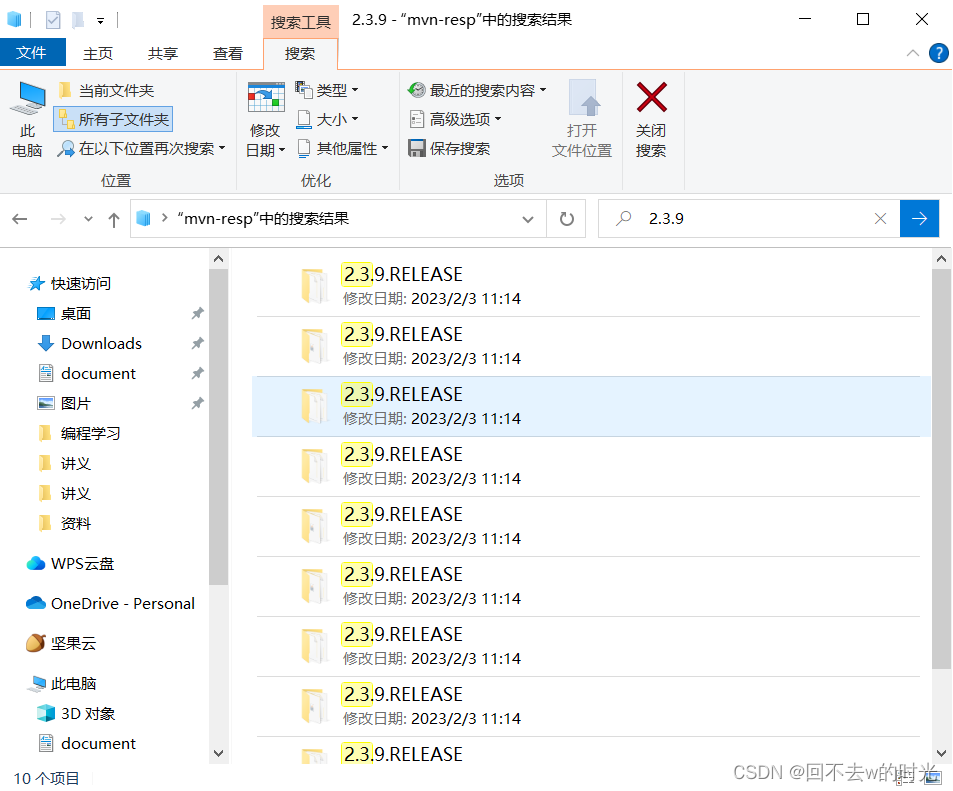Open 3D 对象 under This PC
The height and width of the screenshot is (791, 953).
[x=77, y=713]
